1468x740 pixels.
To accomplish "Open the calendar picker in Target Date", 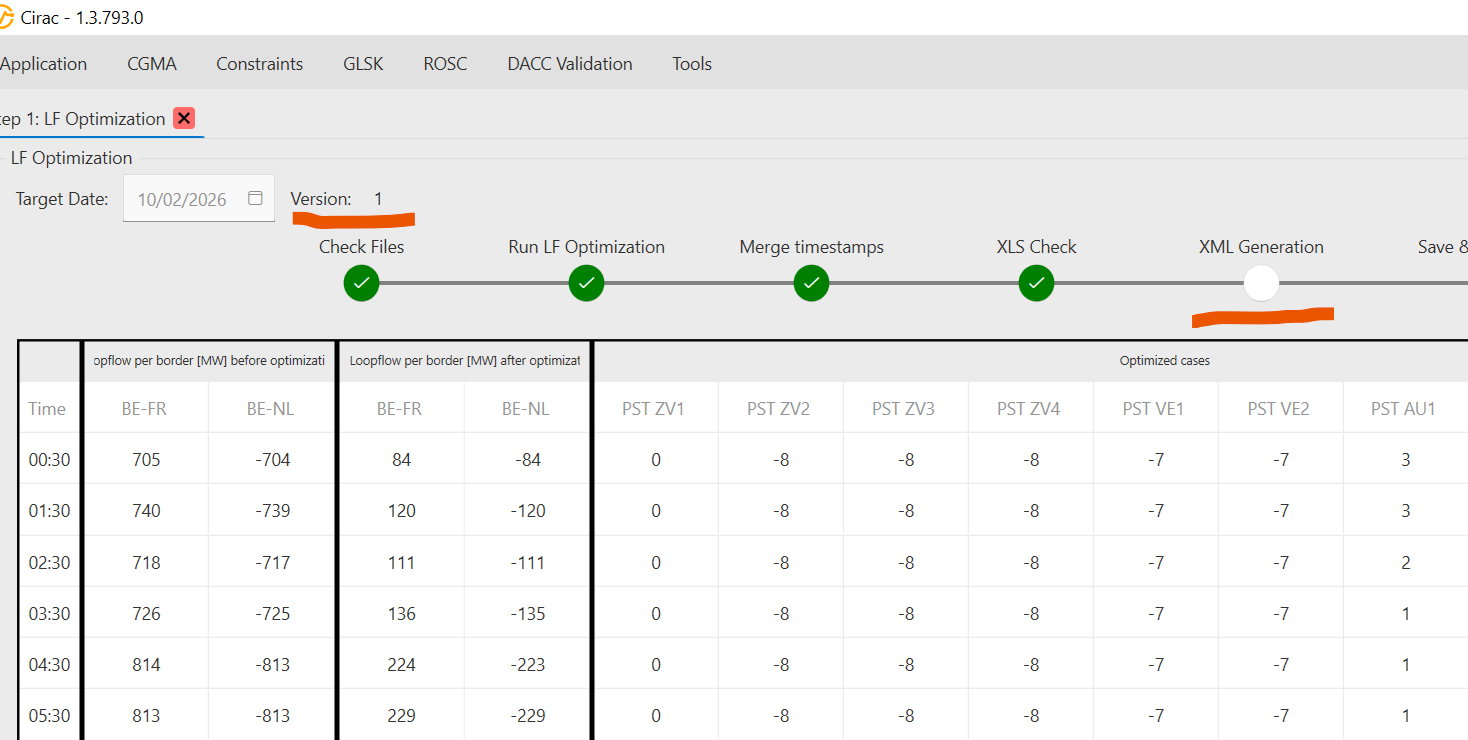I will [255, 198].
